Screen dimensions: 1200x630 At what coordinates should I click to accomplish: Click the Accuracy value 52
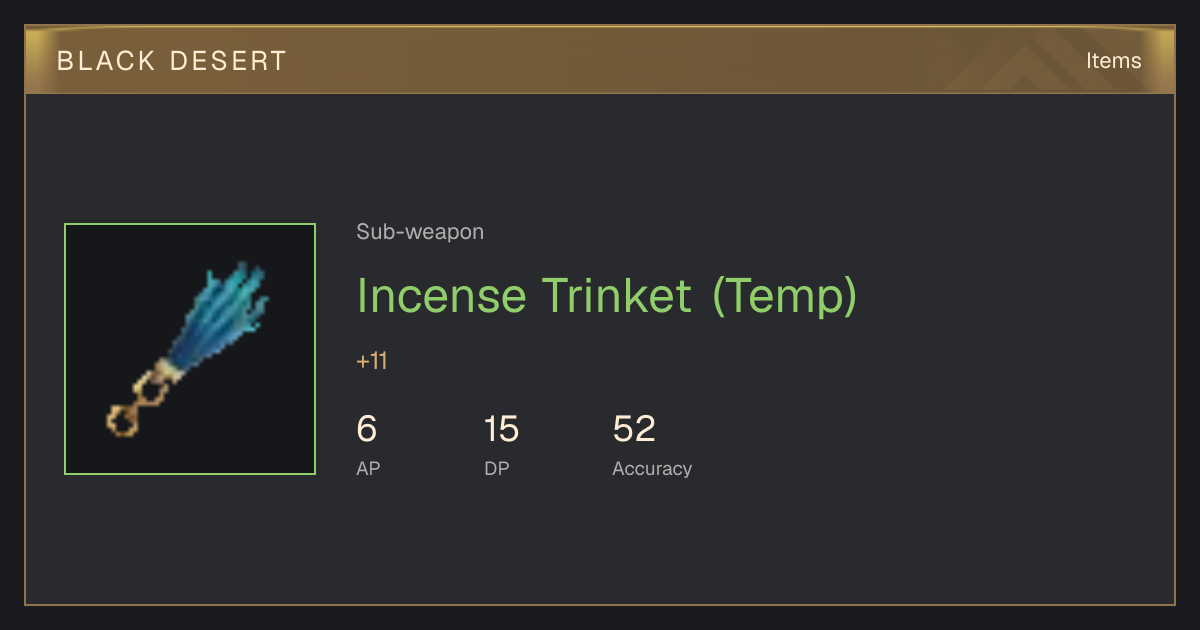tap(634, 429)
